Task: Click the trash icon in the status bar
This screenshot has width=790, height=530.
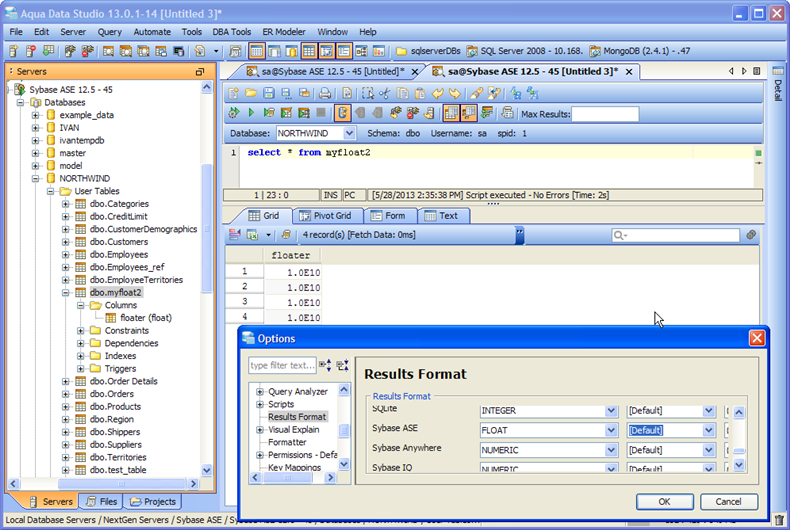Action: (779, 520)
